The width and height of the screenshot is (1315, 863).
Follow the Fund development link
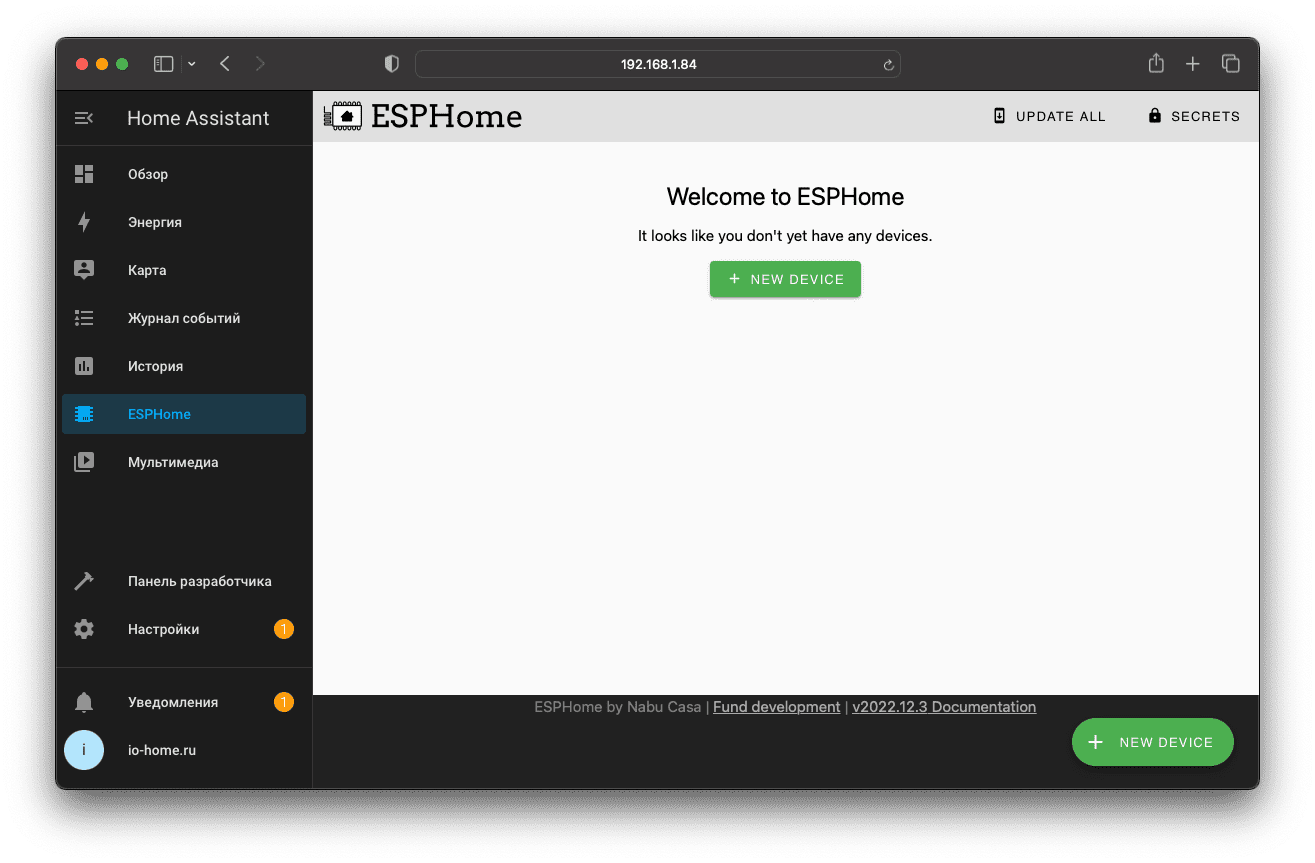pos(776,707)
